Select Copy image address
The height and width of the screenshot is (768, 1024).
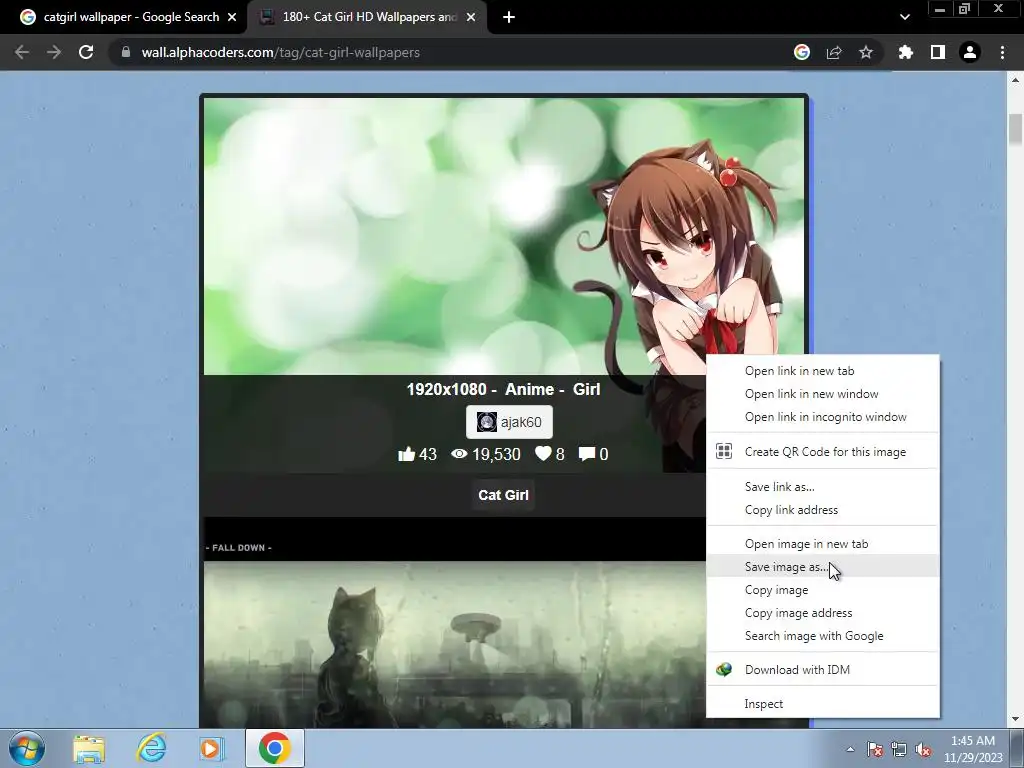tap(823, 613)
